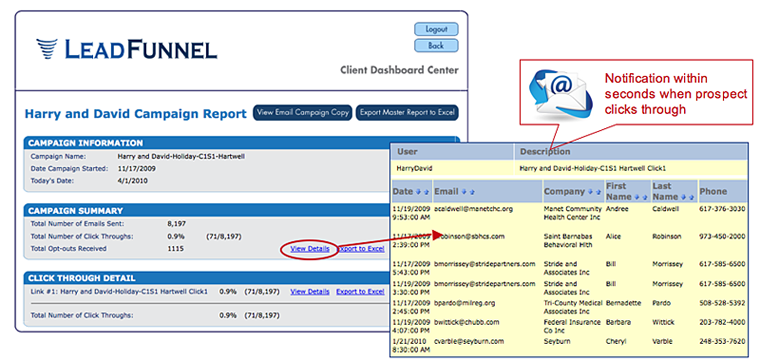
Task: Click Export Master Report to Excel
Action: (x=407, y=112)
